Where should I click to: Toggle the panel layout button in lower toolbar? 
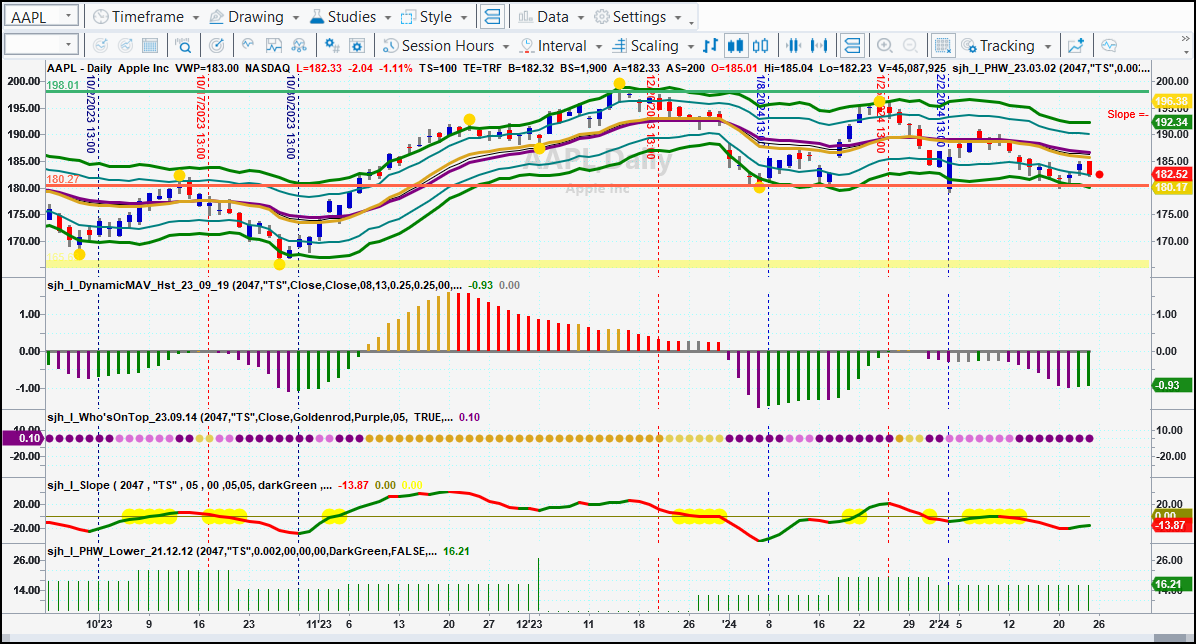coord(852,46)
